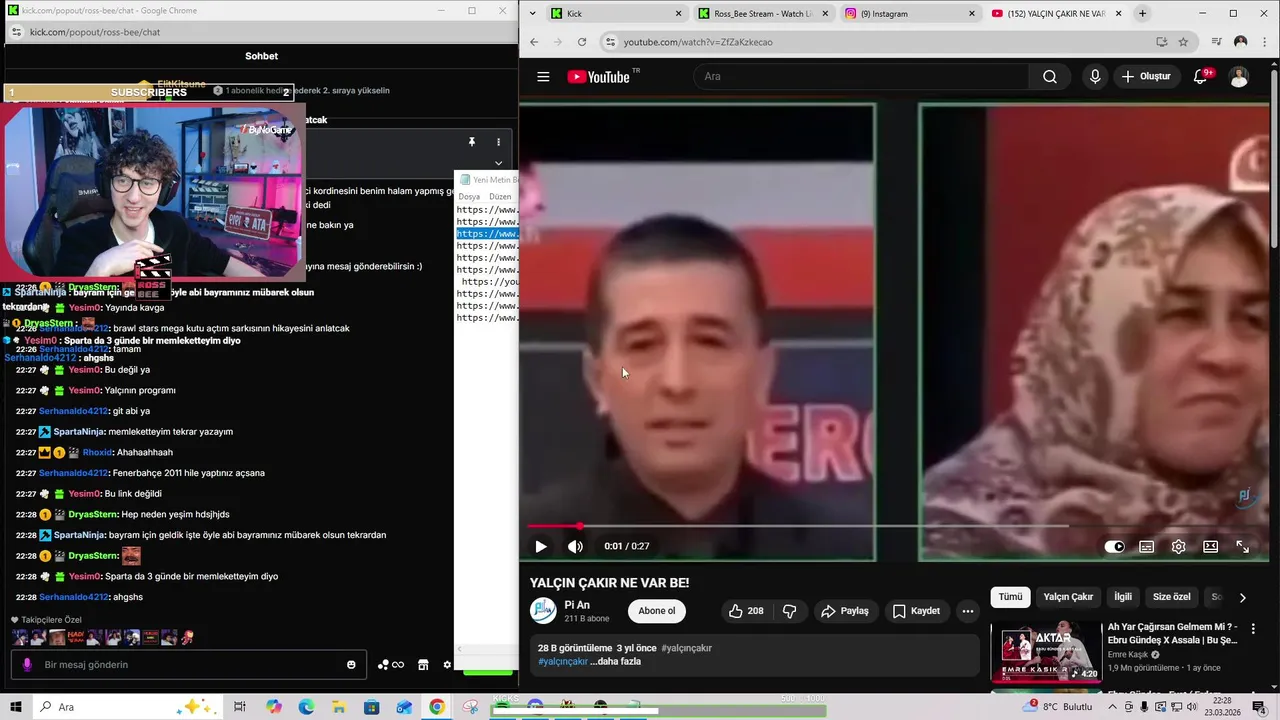Image resolution: width=1280 pixels, height=720 pixels.
Task: Mute the YouTube video volume
Action: pos(575,546)
